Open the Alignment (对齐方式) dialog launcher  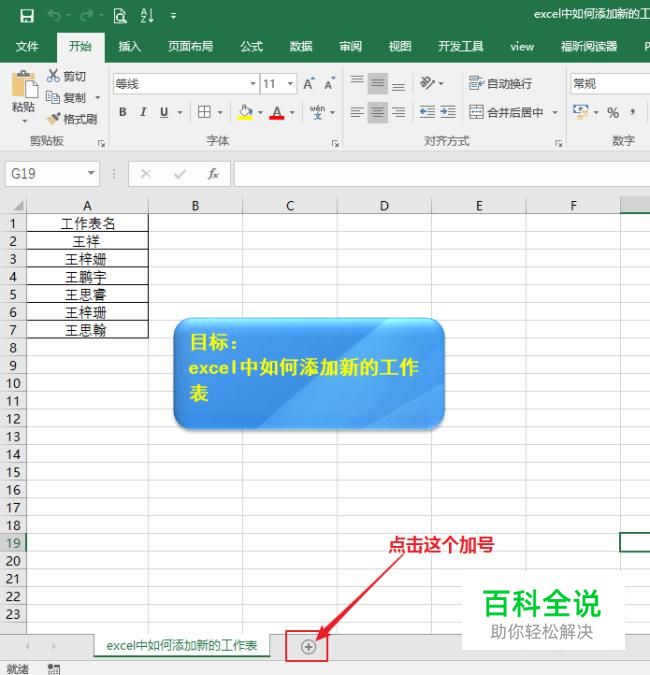(x=559, y=143)
